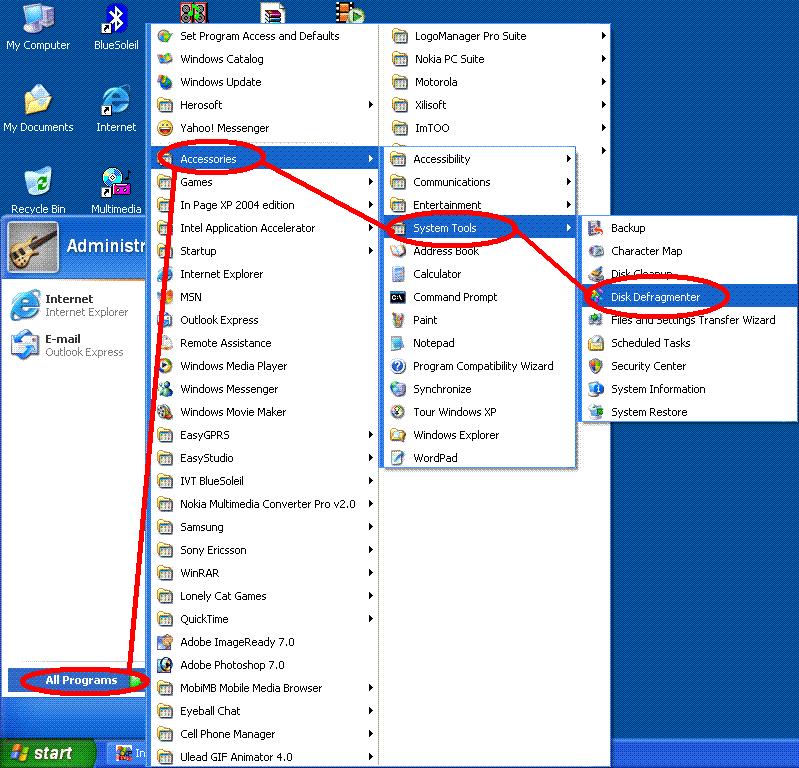Open the Accessories menu entry

point(264,159)
